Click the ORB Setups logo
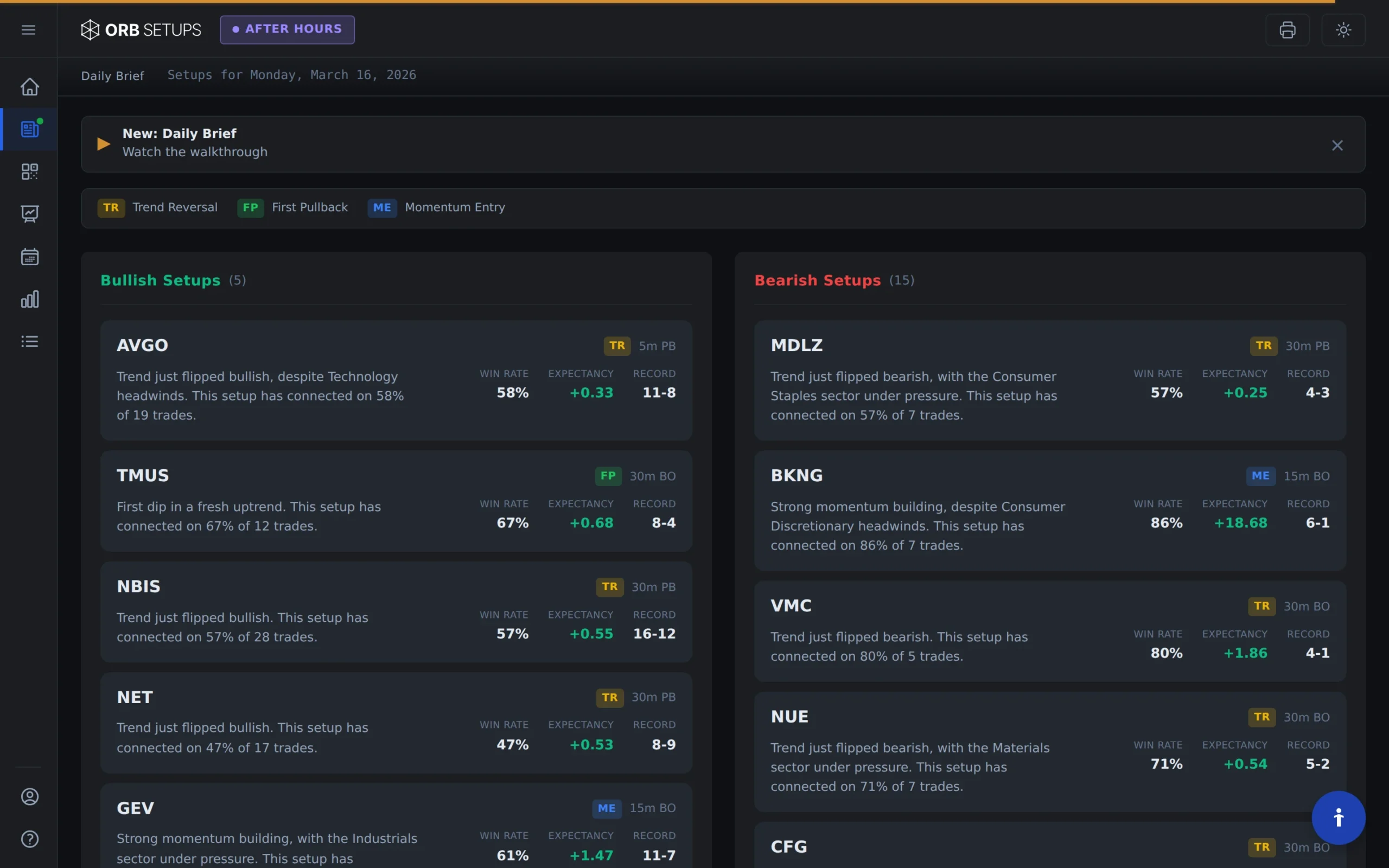This screenshot has width=1389, height=868. click(141, 29)
